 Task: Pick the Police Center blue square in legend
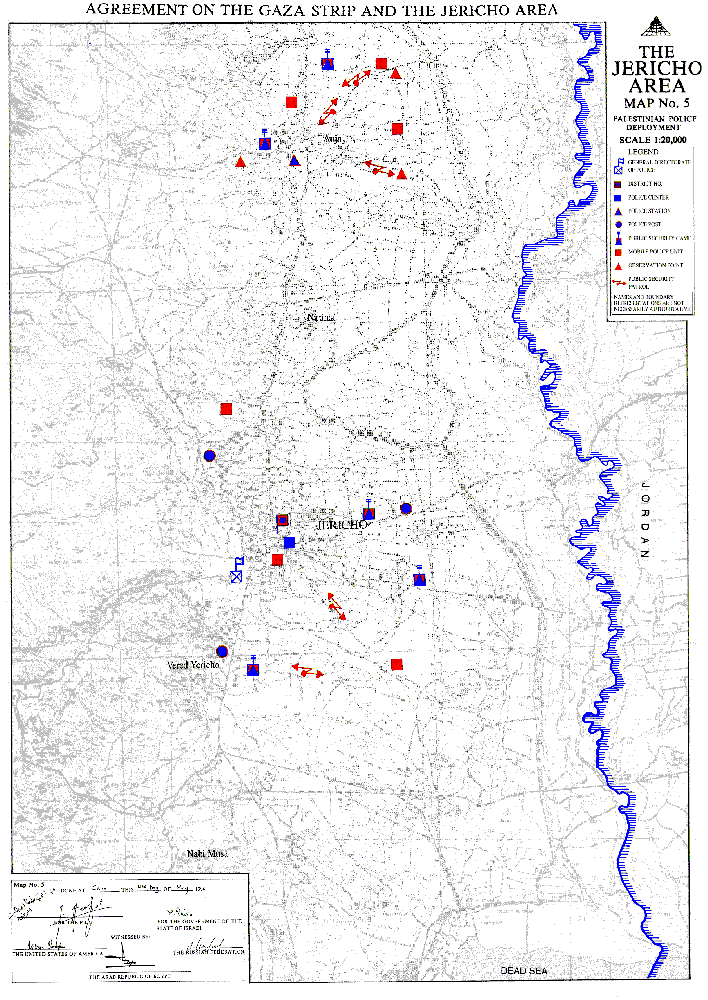pos(617,198)
